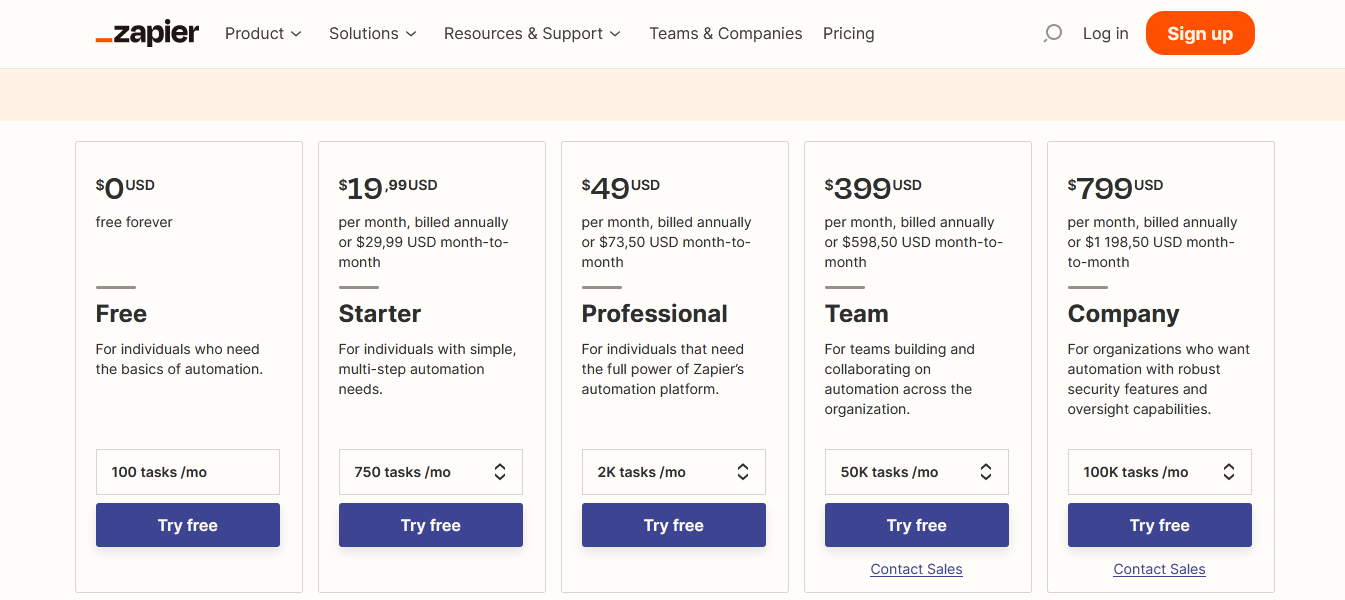The width and height of the screenshot is (1345, 600).
Task: Select the Free plan heading
Action: point(121,314)
